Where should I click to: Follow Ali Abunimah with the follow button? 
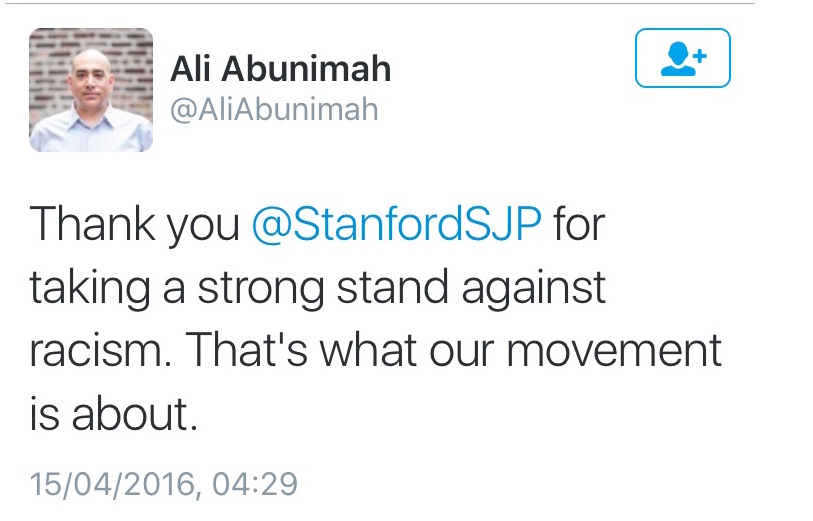click(682, 58)
